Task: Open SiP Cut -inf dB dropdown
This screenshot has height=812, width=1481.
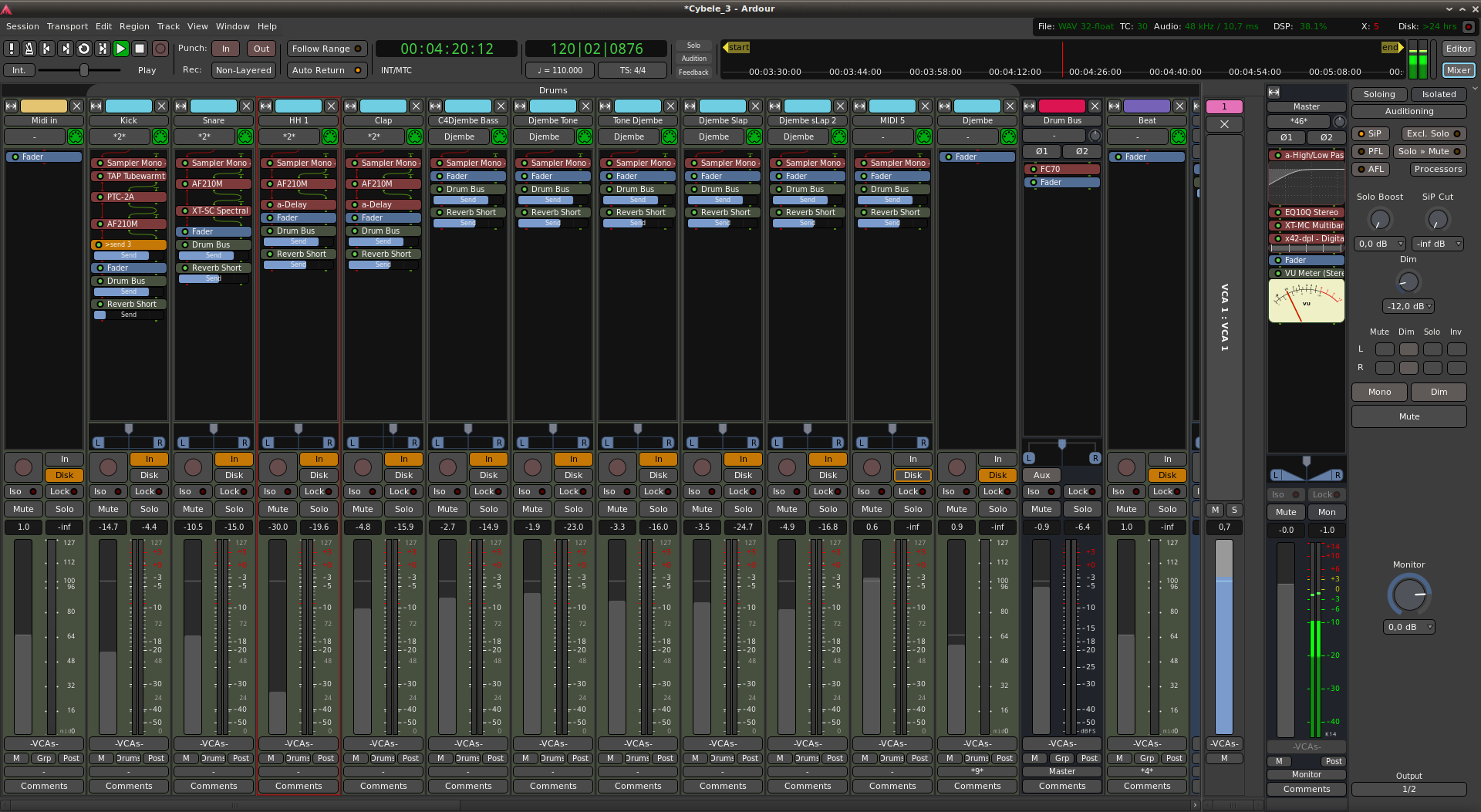Action: click(1438, 244)
